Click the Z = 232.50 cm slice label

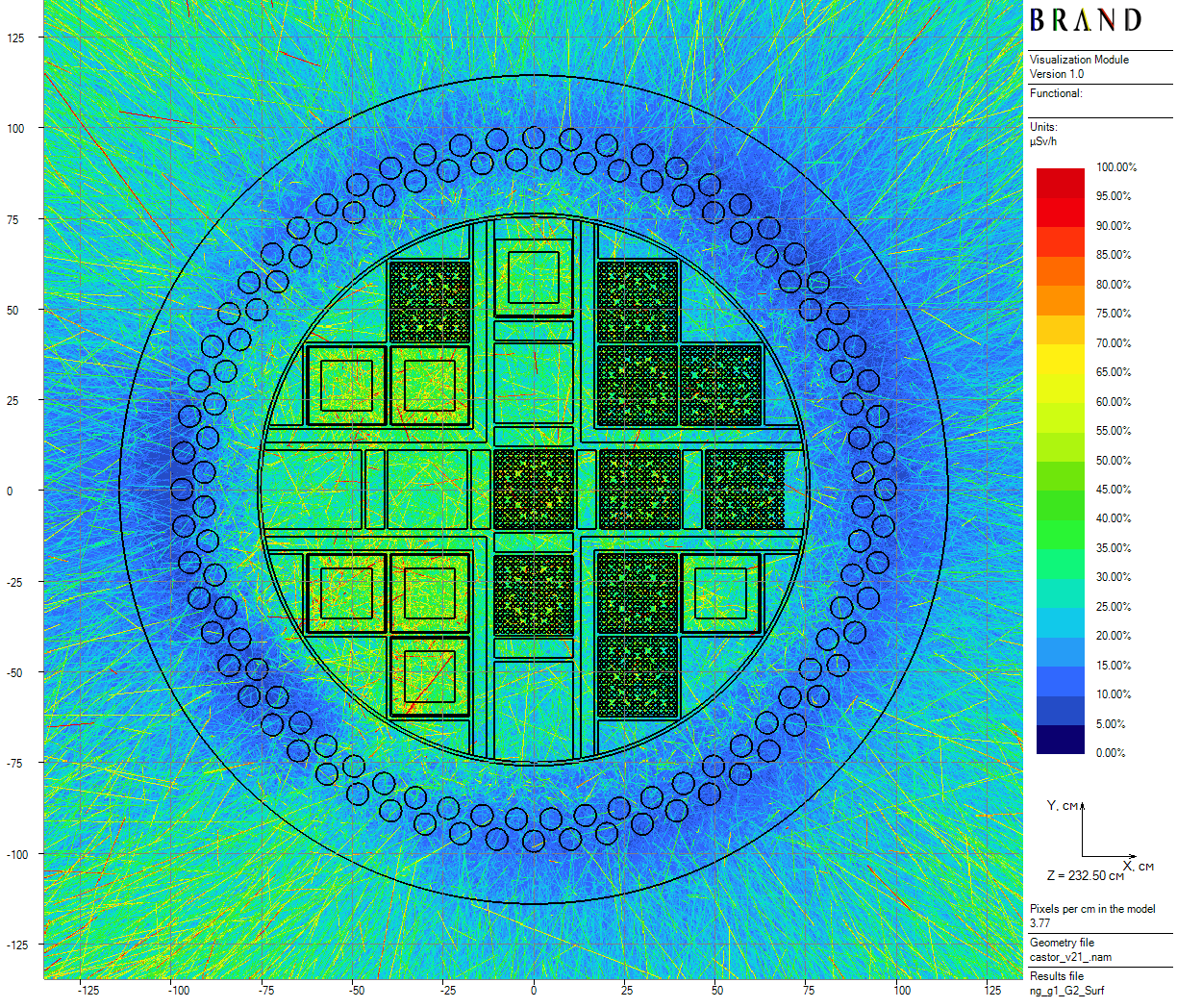pyautogui.click(x=1085, y=876)
